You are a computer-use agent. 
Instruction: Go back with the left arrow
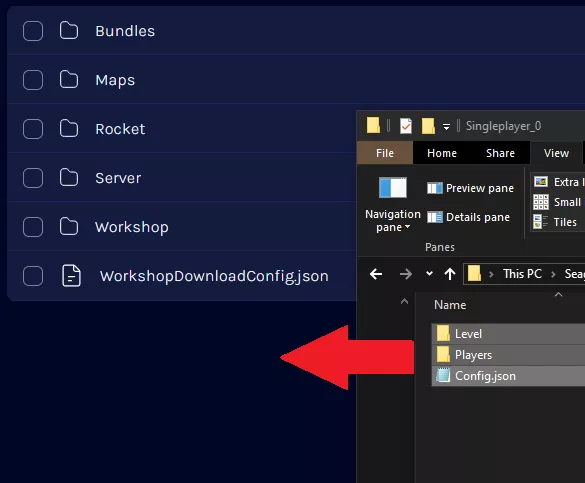pyautogui.click(x=376, y=274)
